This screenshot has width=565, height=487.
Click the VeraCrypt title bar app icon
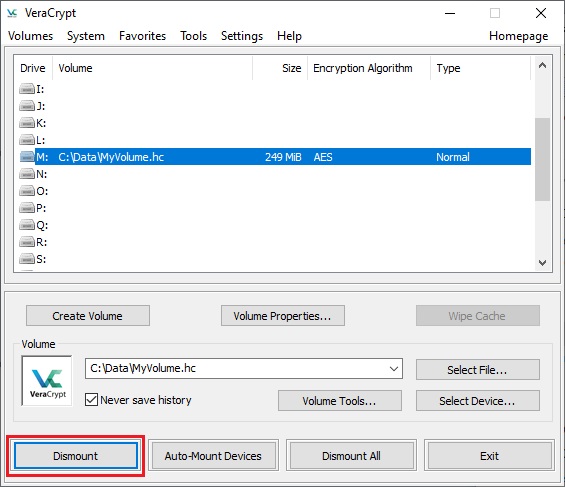[x=12, y=13]
